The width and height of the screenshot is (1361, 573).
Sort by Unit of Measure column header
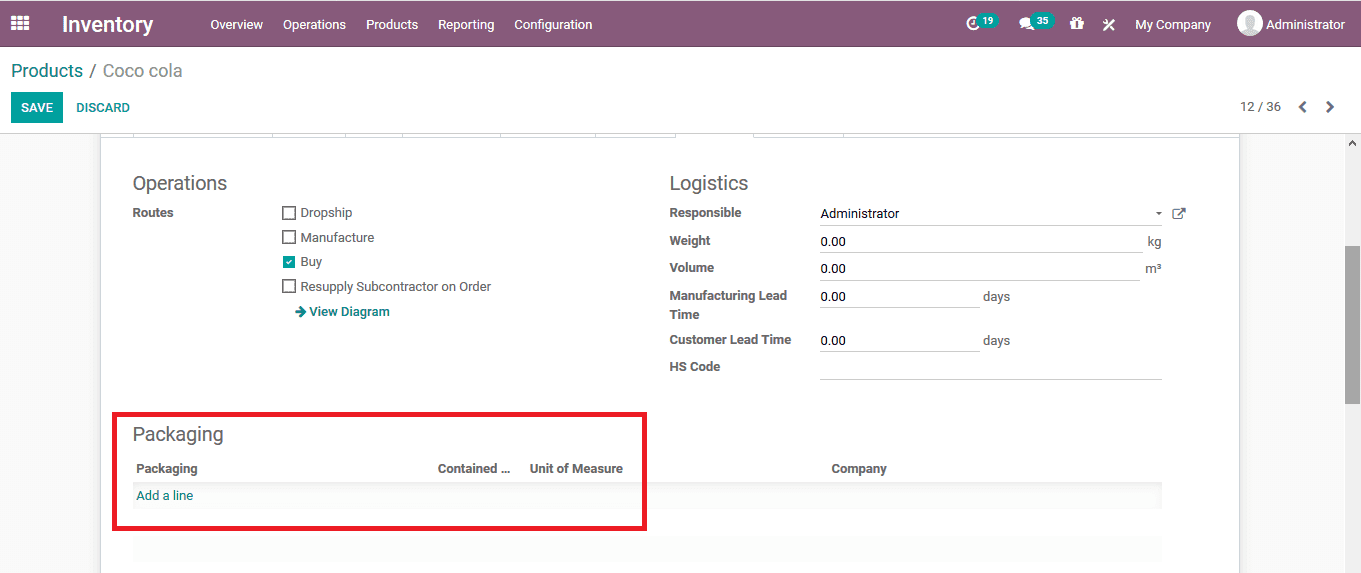pos(576,469)
